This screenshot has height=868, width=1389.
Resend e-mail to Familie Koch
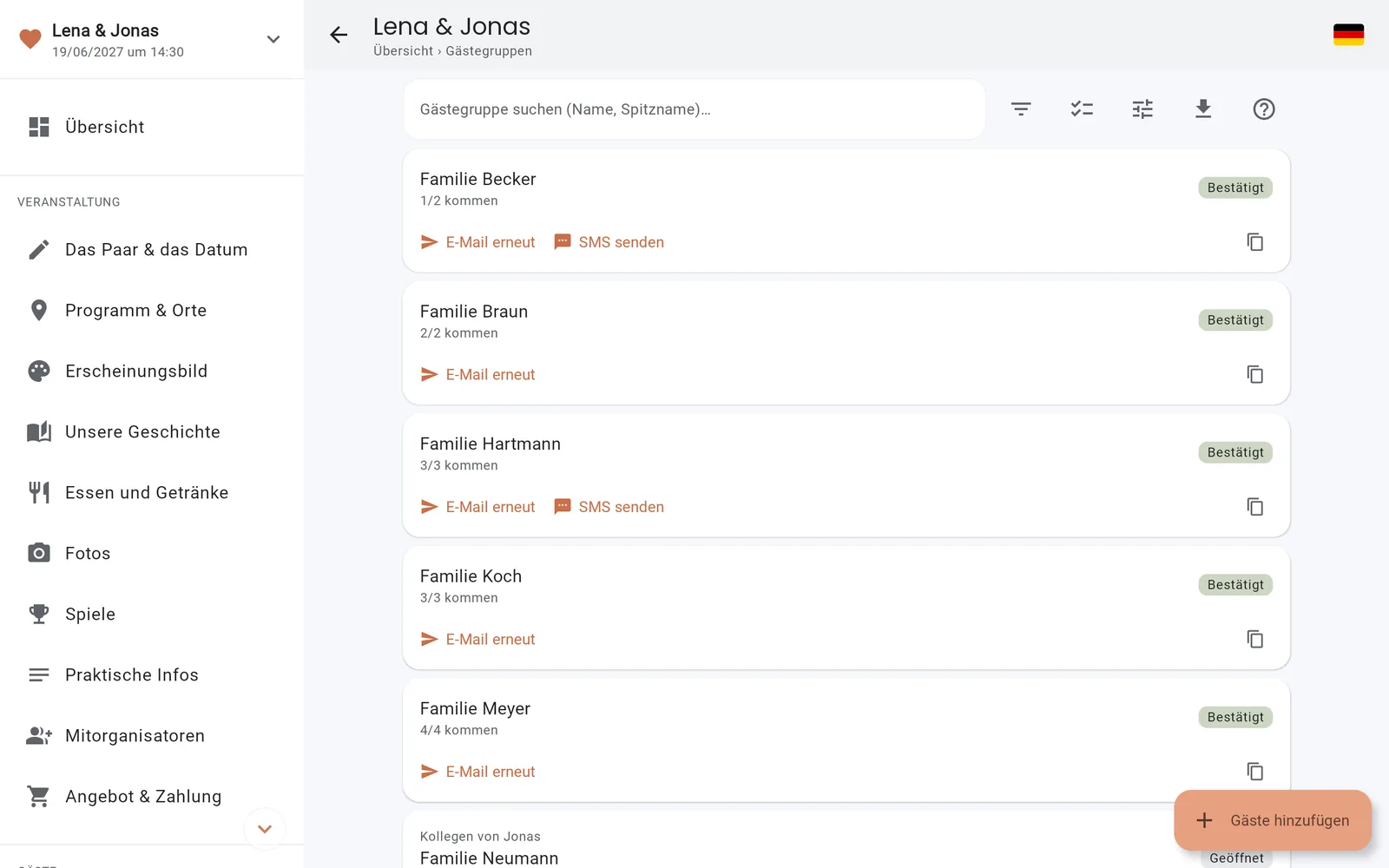(x=477, y=639)
